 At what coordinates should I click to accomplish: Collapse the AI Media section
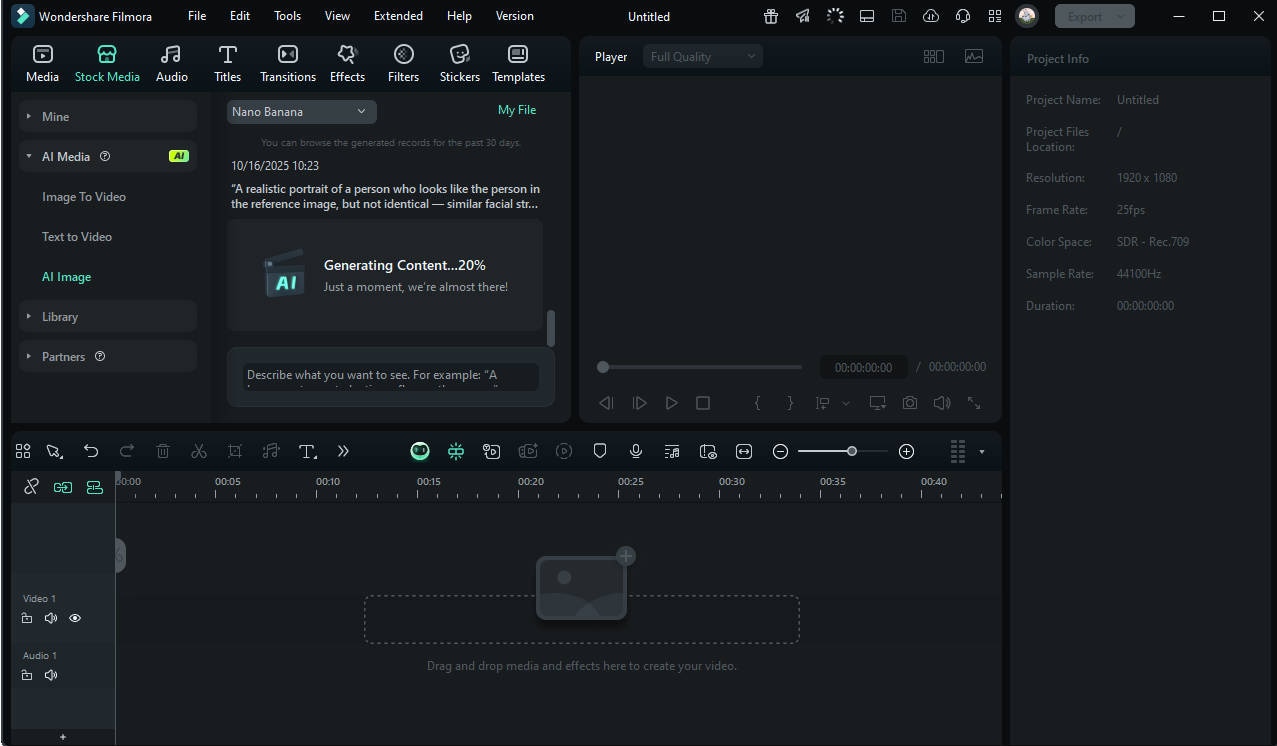click(108, 156)
